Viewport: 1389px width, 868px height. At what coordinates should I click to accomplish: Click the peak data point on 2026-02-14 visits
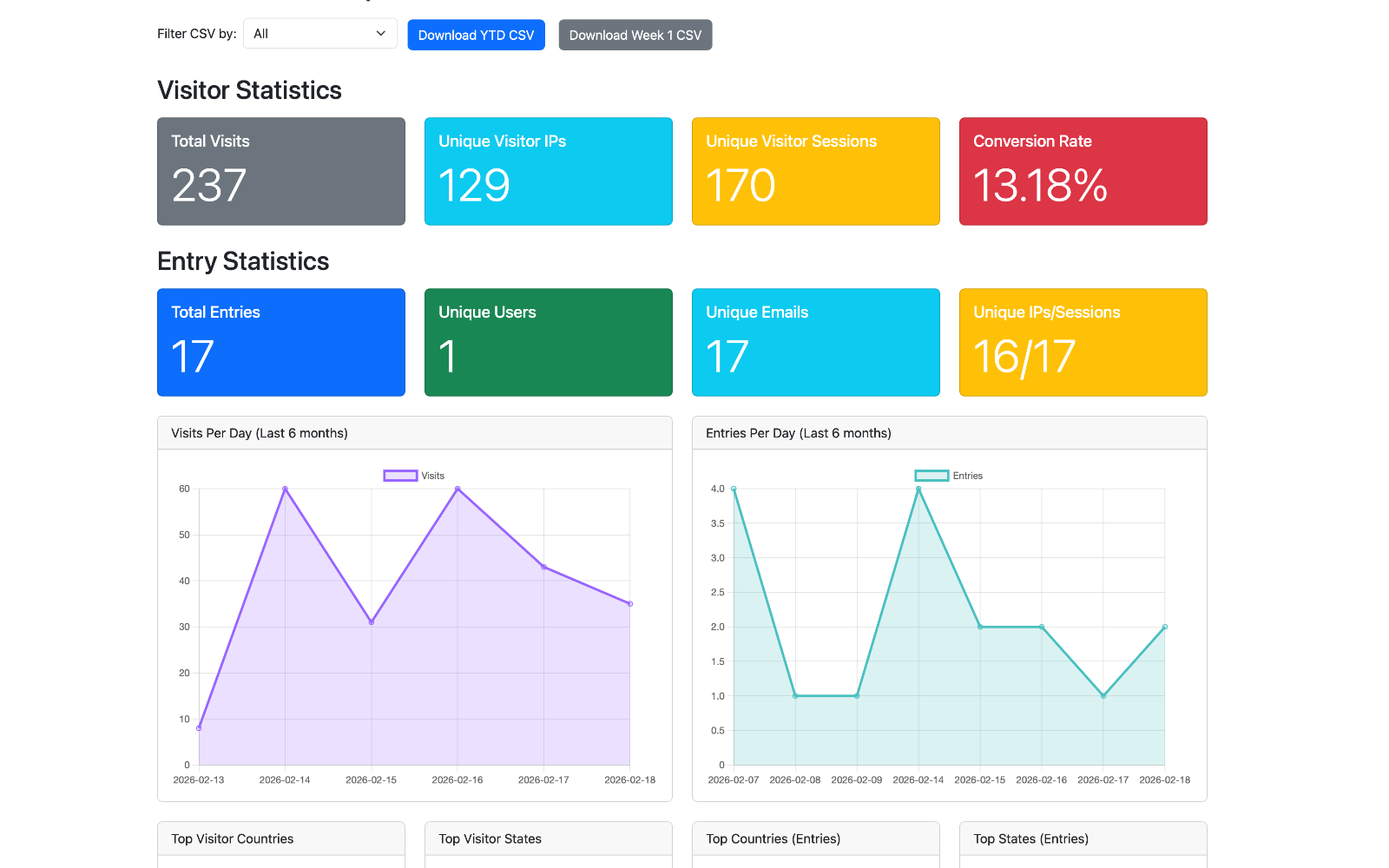tap(285, 489)
